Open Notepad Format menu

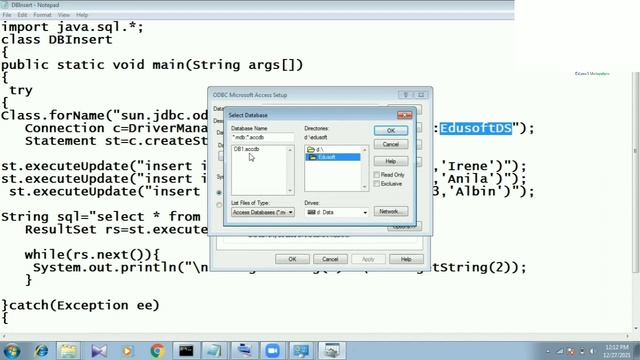pyautogui.click(x=42, y=15)
